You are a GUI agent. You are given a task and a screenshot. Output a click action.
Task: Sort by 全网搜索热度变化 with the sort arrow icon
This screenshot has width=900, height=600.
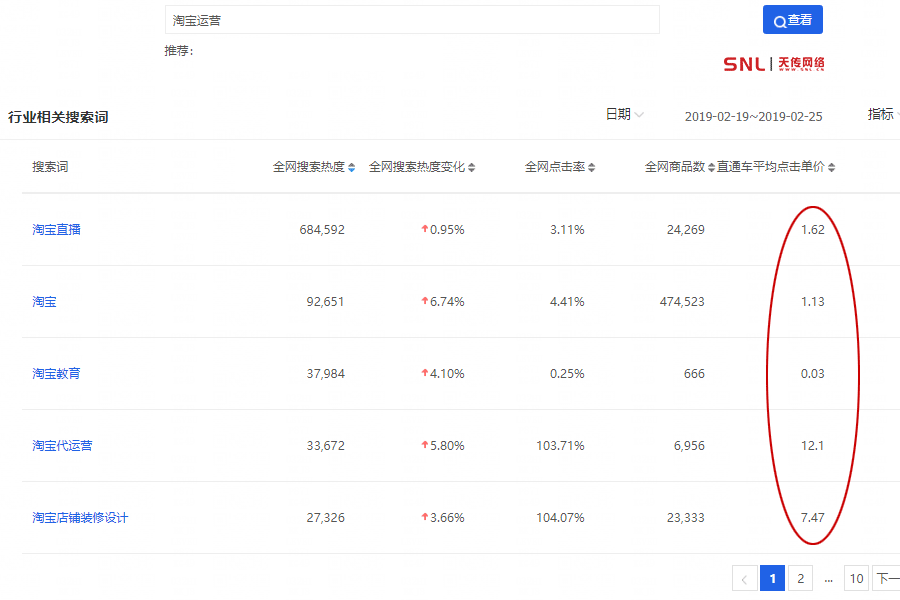471,167
